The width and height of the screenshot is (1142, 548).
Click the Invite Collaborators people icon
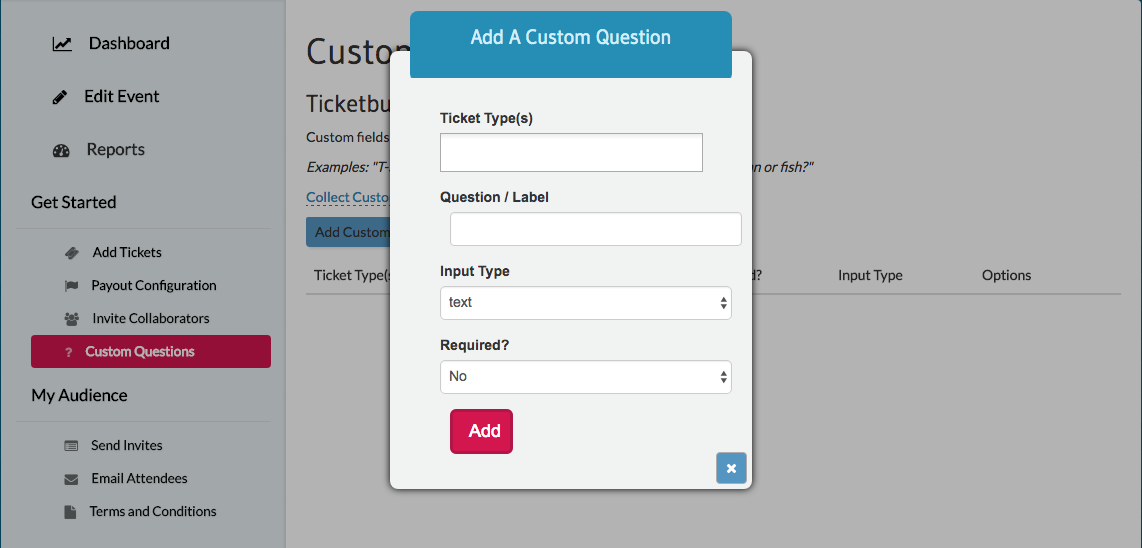pyautogui.click(x=71, y=318)
